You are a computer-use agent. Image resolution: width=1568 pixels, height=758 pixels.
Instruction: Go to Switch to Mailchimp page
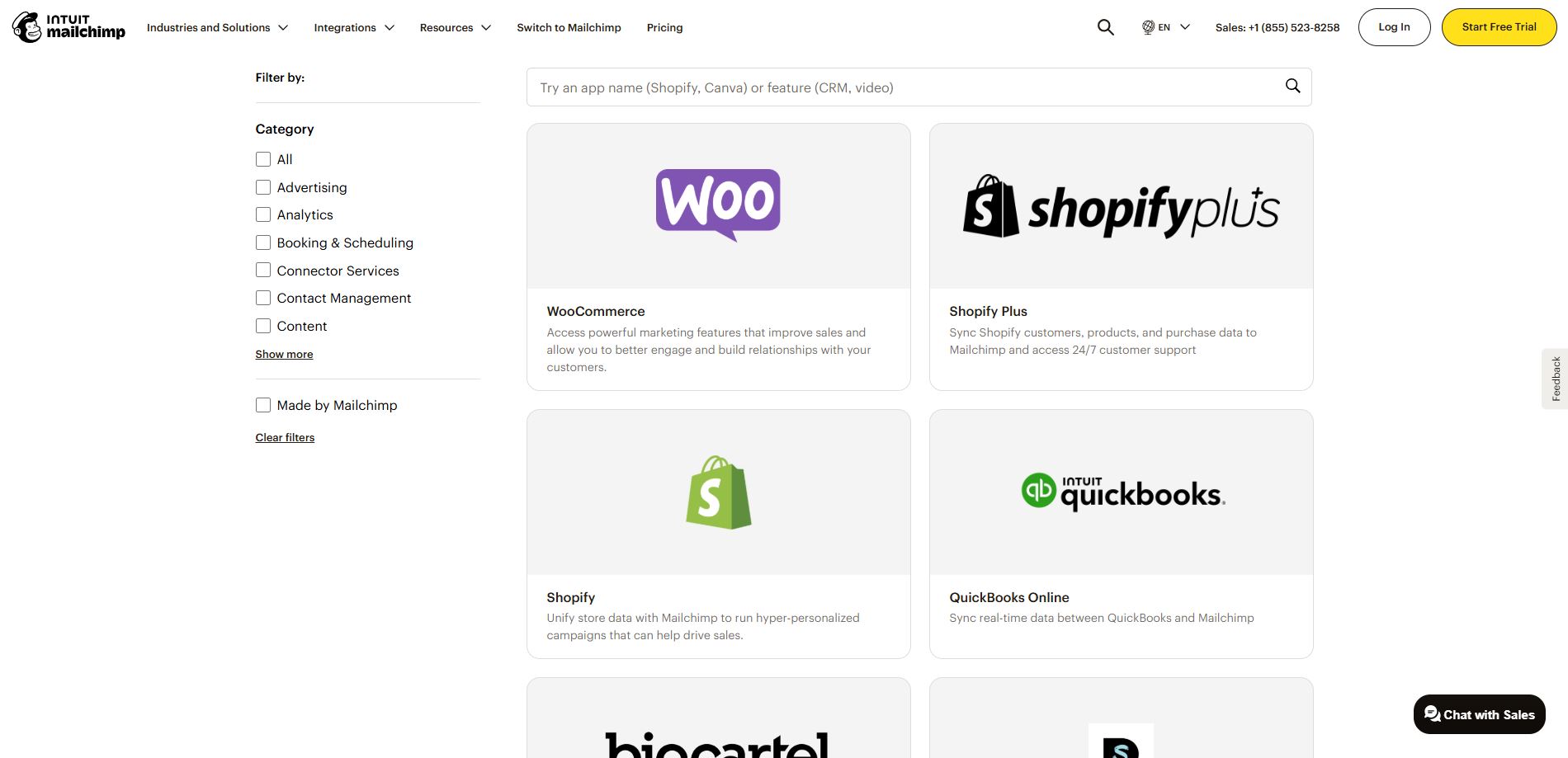coord(569,27)
